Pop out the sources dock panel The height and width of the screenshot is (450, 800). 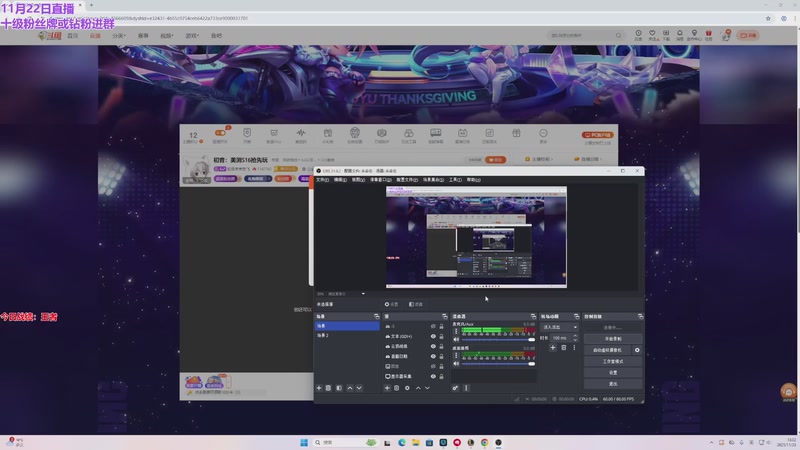click(x=444, y=317)
